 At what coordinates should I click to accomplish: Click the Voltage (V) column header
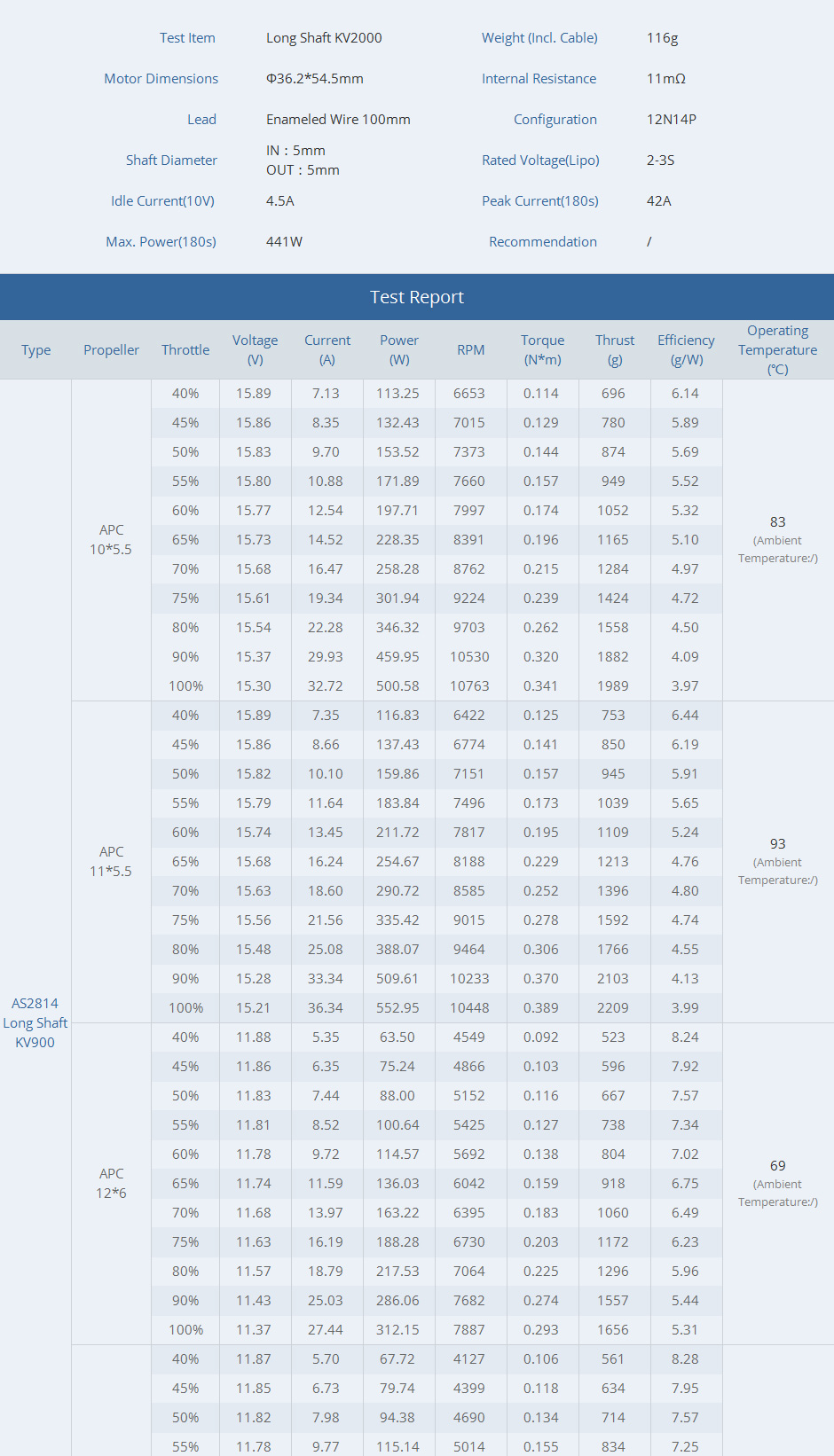coord(255,350)
